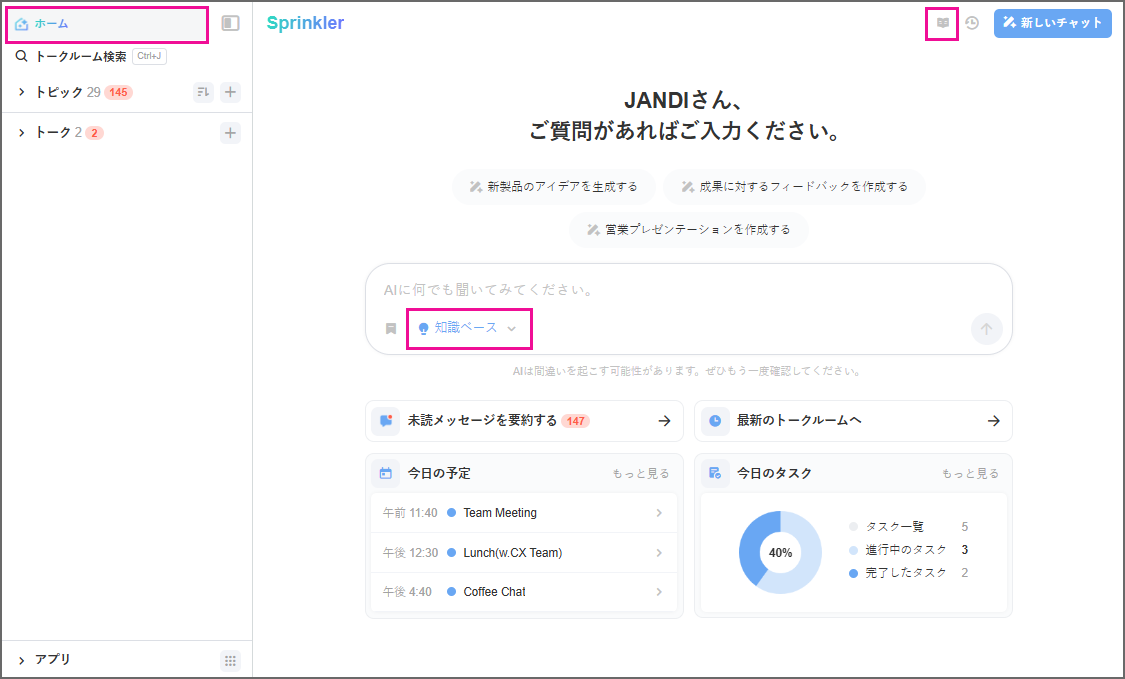The width and height of the screenshot is (1125, 679).
Task: Open 未読メッセージを要約する card
Action: (x=524, y=421)
